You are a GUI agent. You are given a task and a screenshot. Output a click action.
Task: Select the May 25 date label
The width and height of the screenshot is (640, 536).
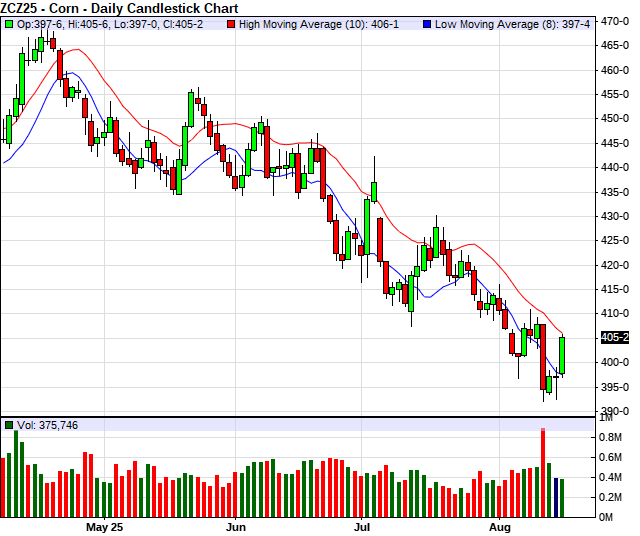[x=104, y=525]
